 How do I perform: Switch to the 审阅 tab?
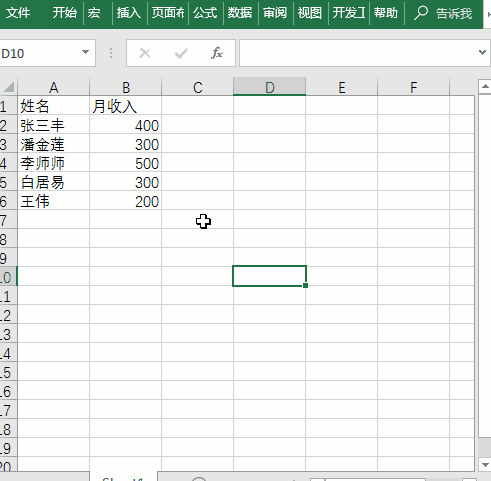point(275,13)
